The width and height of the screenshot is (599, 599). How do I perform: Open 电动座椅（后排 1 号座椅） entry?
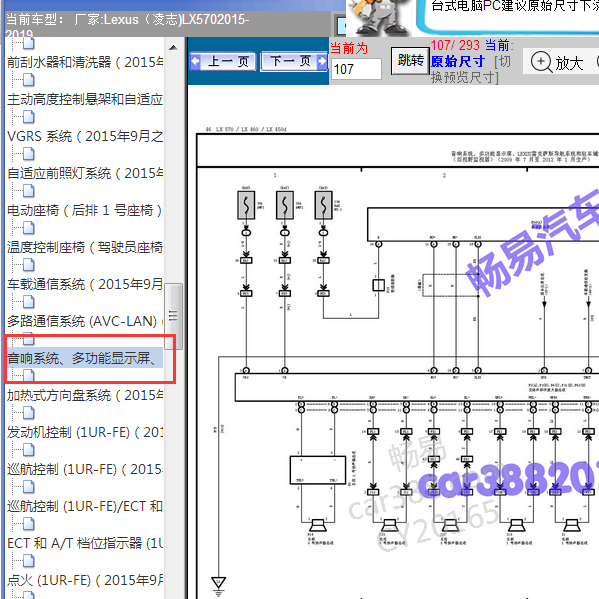pyautogui.click(x=84, y=210)
